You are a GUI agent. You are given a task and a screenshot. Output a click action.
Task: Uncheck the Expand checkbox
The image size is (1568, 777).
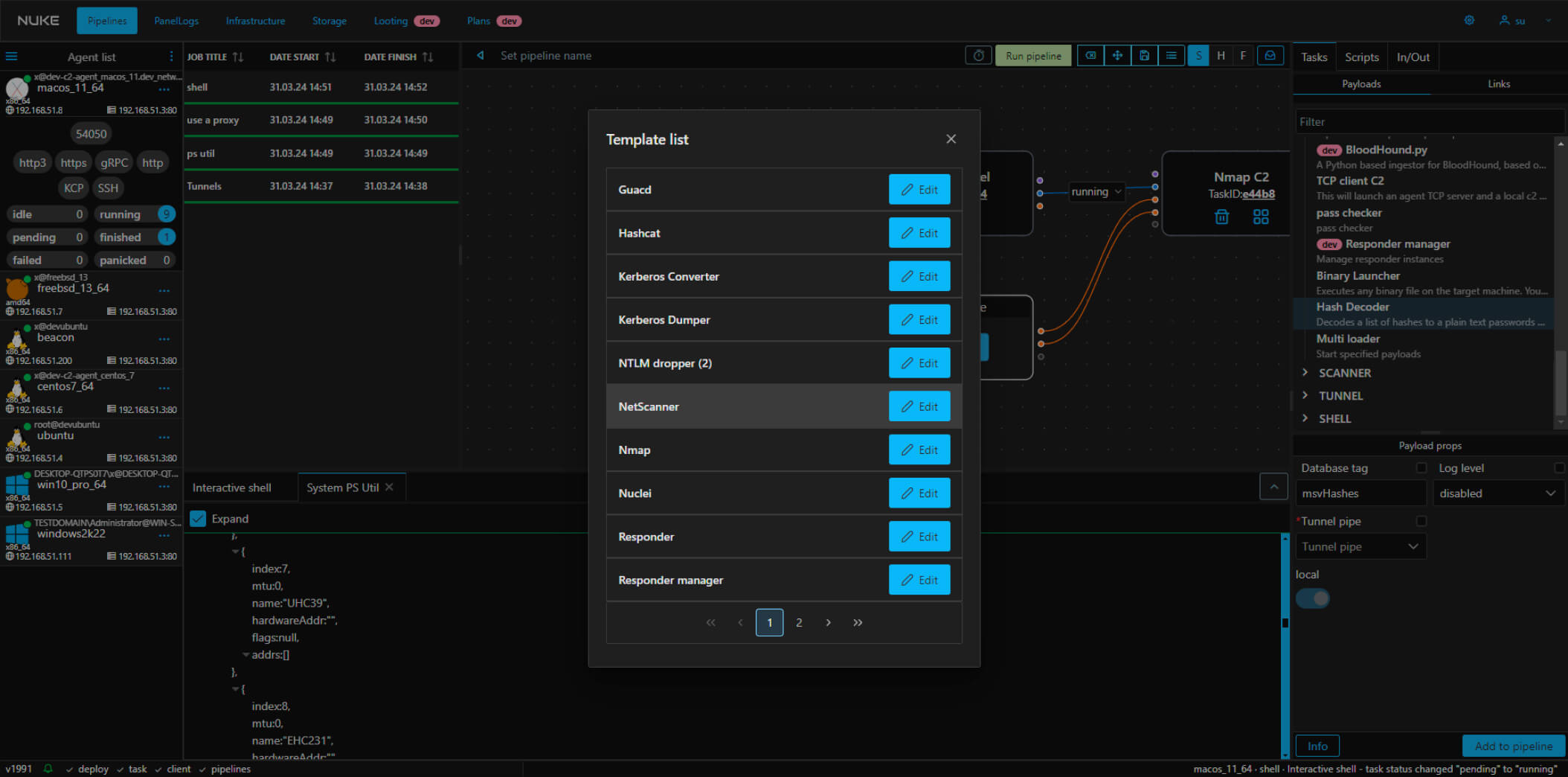pos(198,519)
